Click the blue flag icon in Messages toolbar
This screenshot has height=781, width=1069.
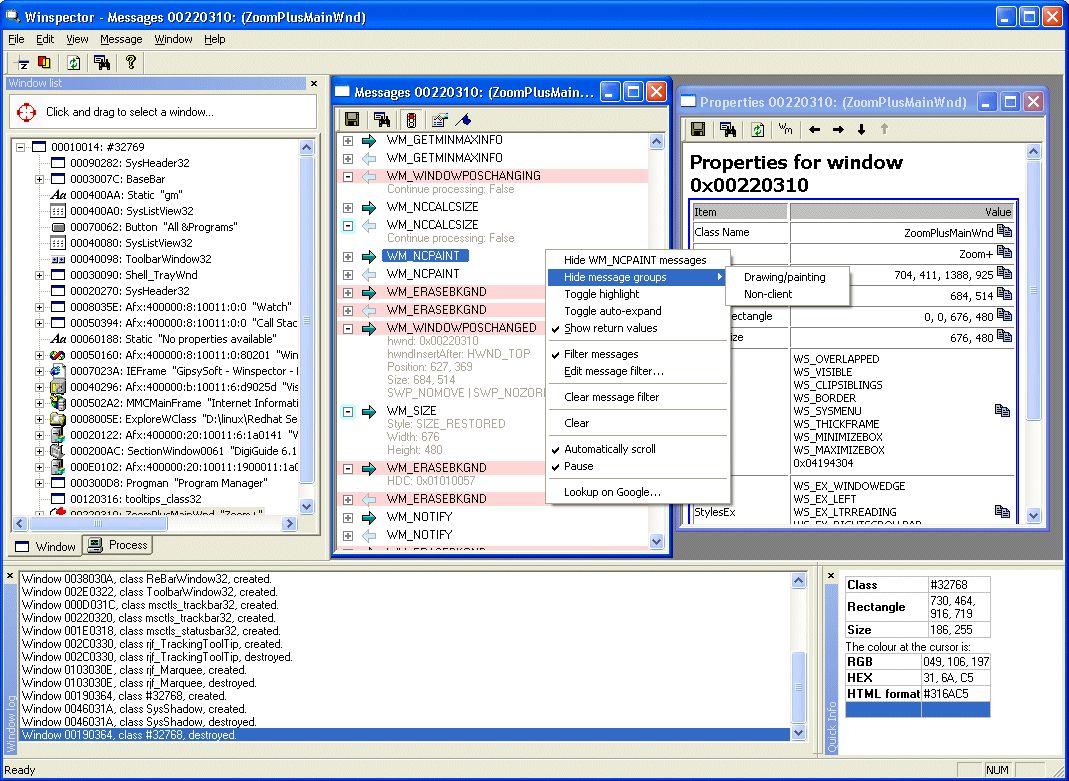pos(463,120)
